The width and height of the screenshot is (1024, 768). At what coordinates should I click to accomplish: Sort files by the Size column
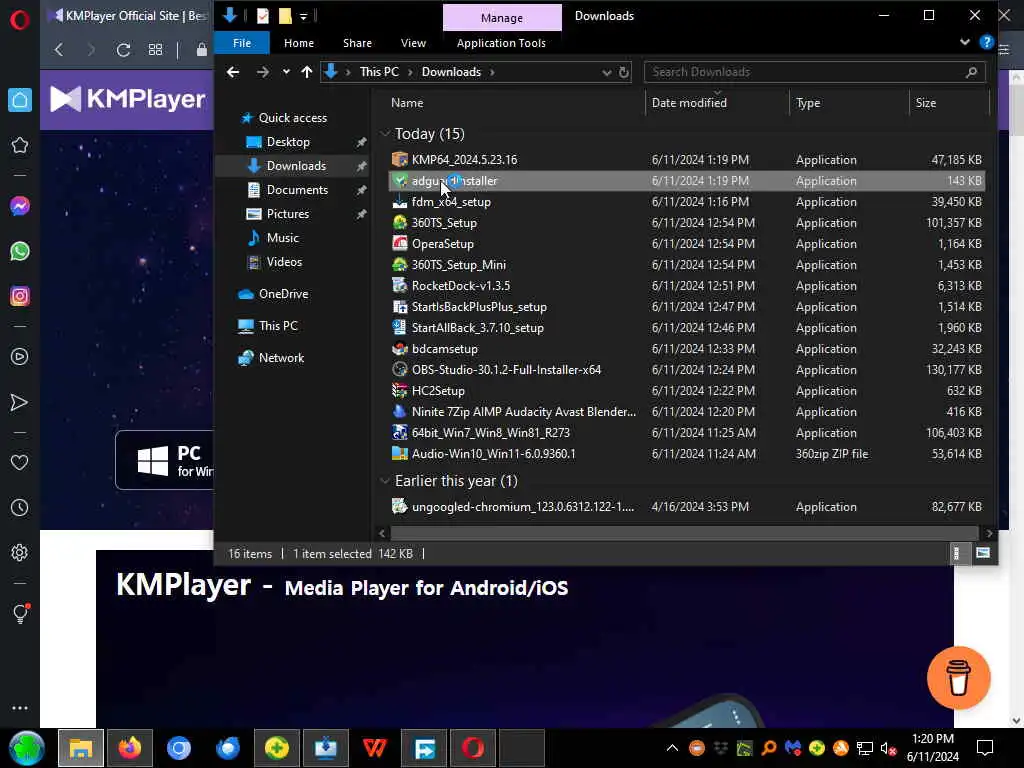(925, 103)
